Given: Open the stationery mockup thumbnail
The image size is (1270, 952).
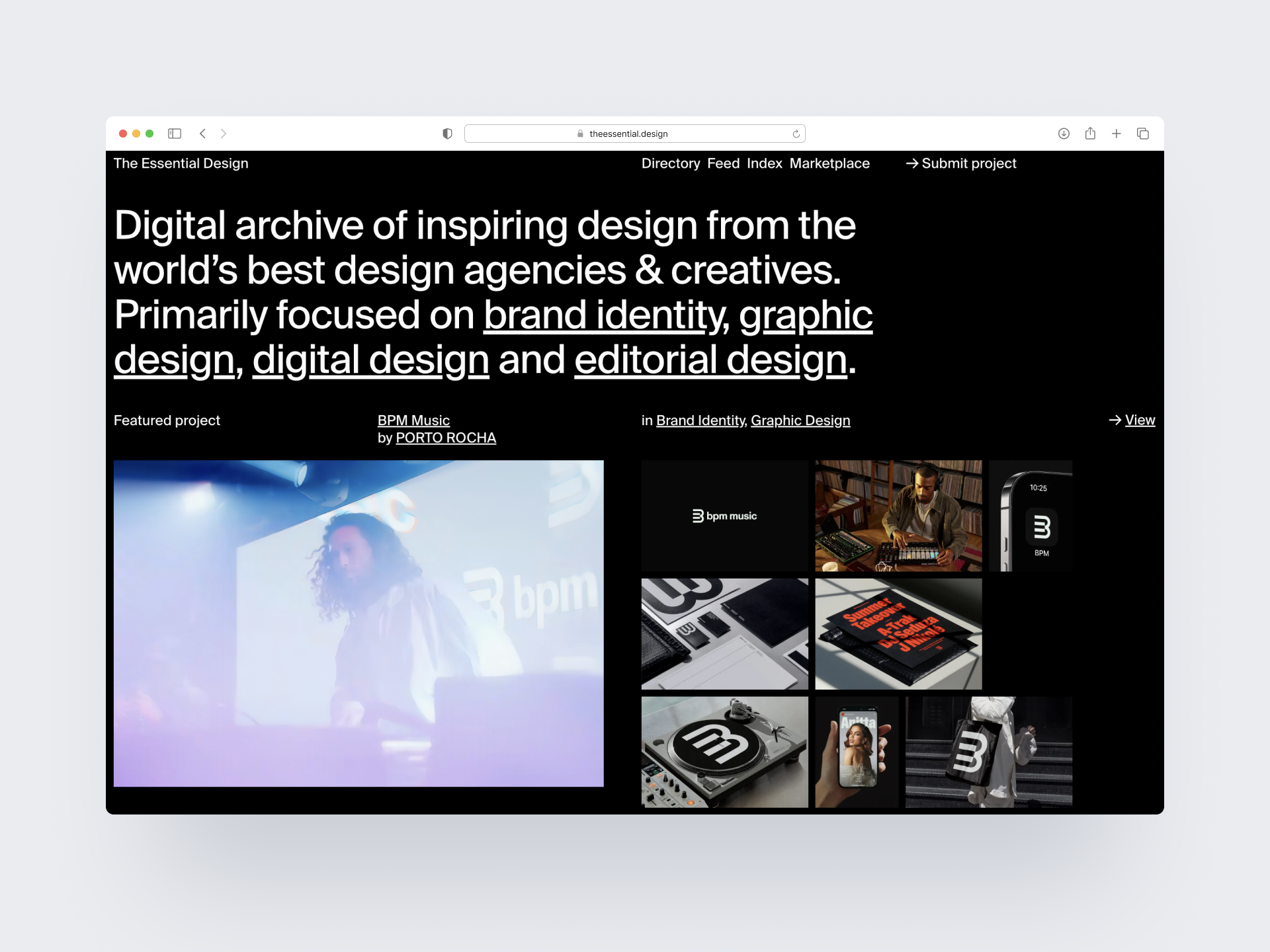Looking at the screenshot, I should click(725, 634).
